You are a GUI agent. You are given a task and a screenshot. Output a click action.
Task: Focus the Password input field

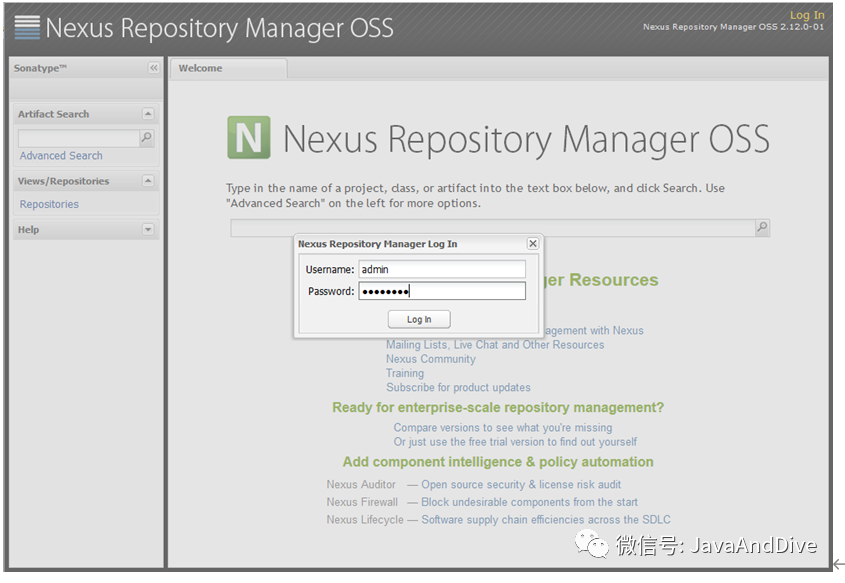pyautogui.click(x=442, y=292)
